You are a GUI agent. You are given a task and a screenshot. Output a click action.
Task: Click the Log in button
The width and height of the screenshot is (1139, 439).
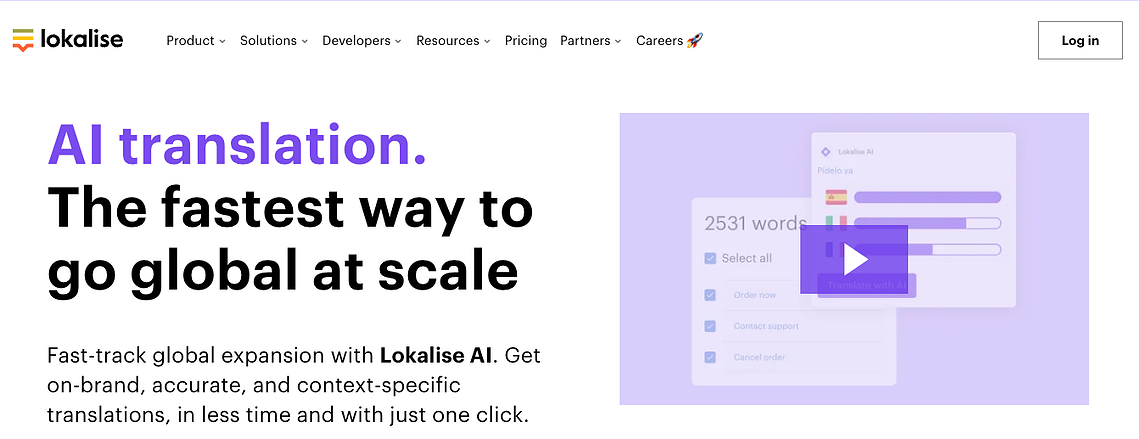pyautogui.click(x=1080, y=41)
